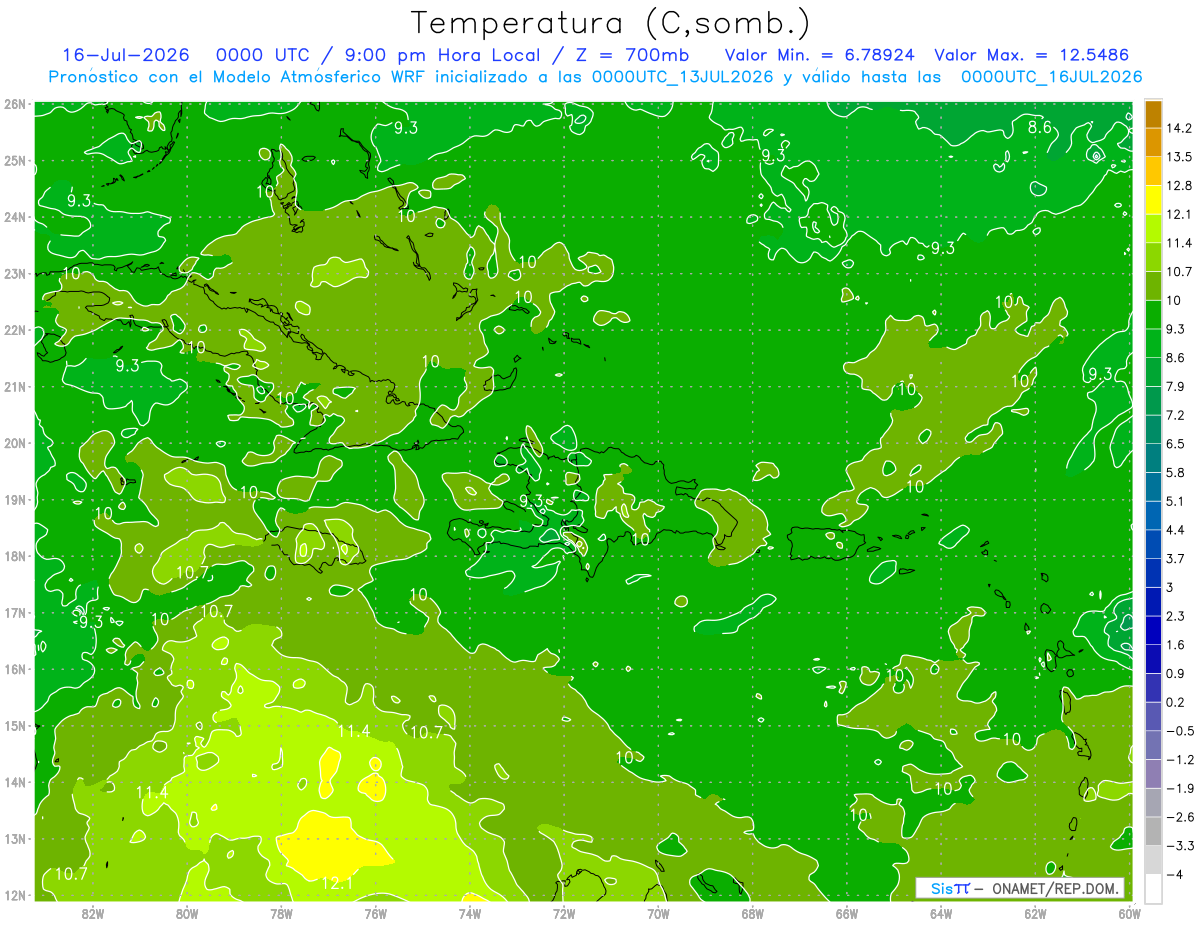Click colorbar label '7.9'

(x=1176, y=387)
